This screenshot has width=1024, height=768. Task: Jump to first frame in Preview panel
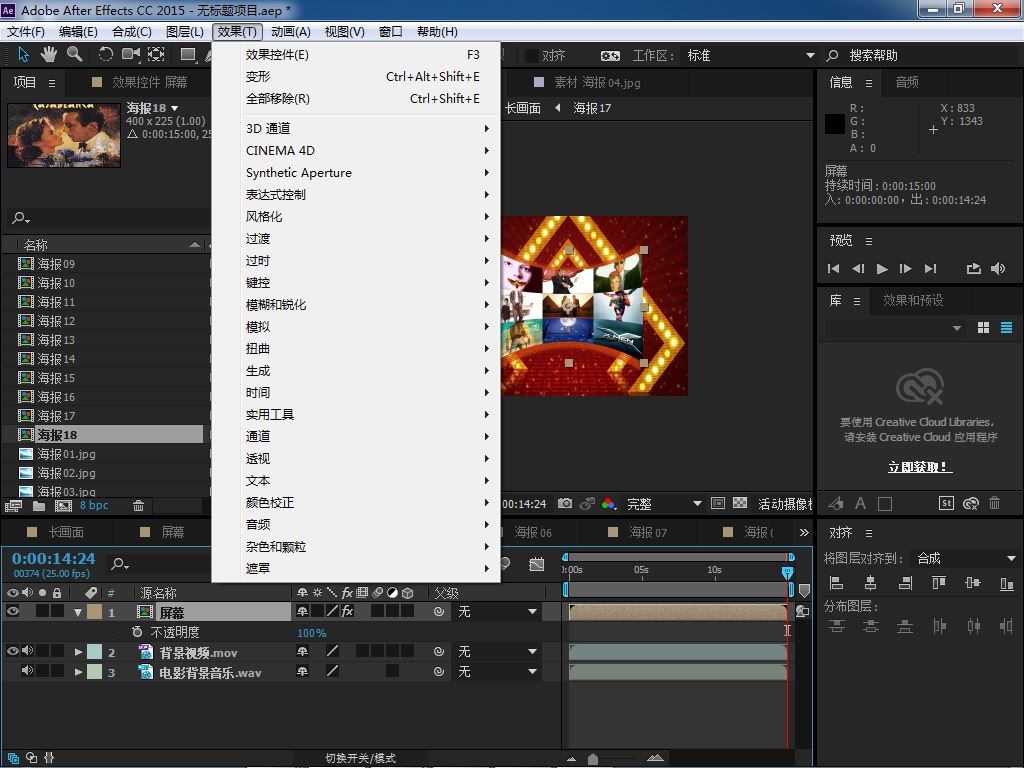[833, 268]
